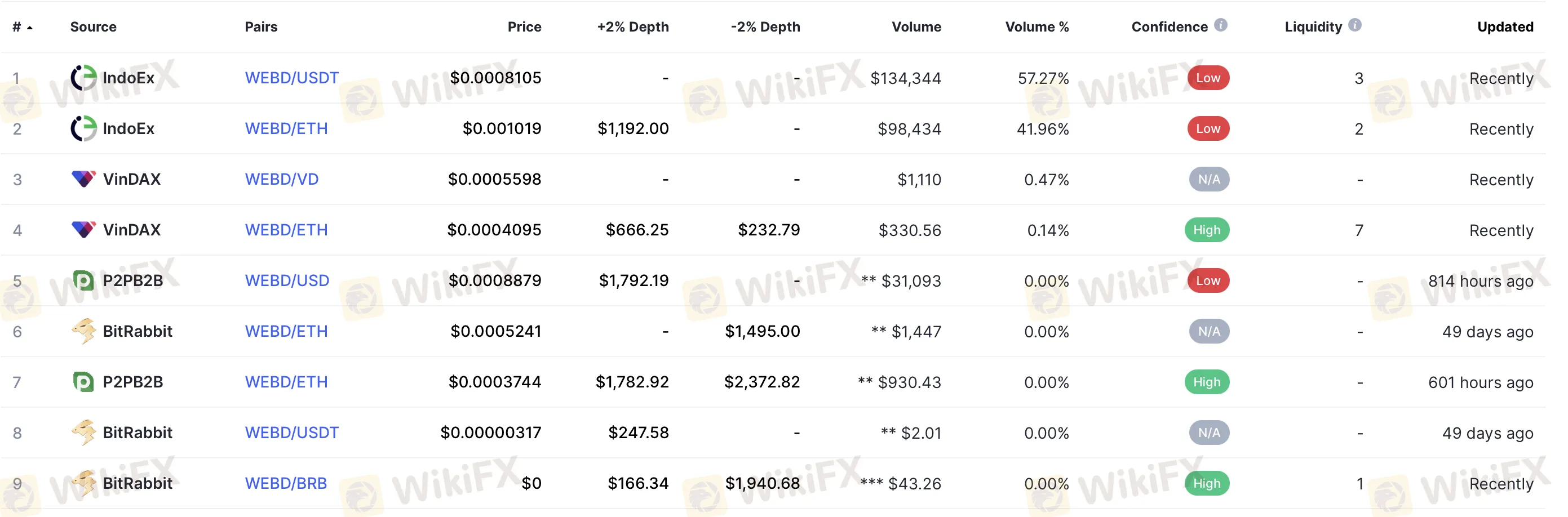Click the BitRabbit logo in row 9
Image resolution: width=1568 pixels, height=517 pixels.
[83, 483]
